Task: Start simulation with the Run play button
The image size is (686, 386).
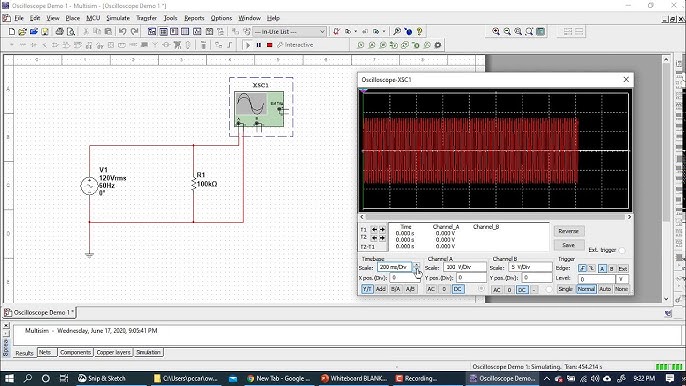Action: (x=248, y=45)
